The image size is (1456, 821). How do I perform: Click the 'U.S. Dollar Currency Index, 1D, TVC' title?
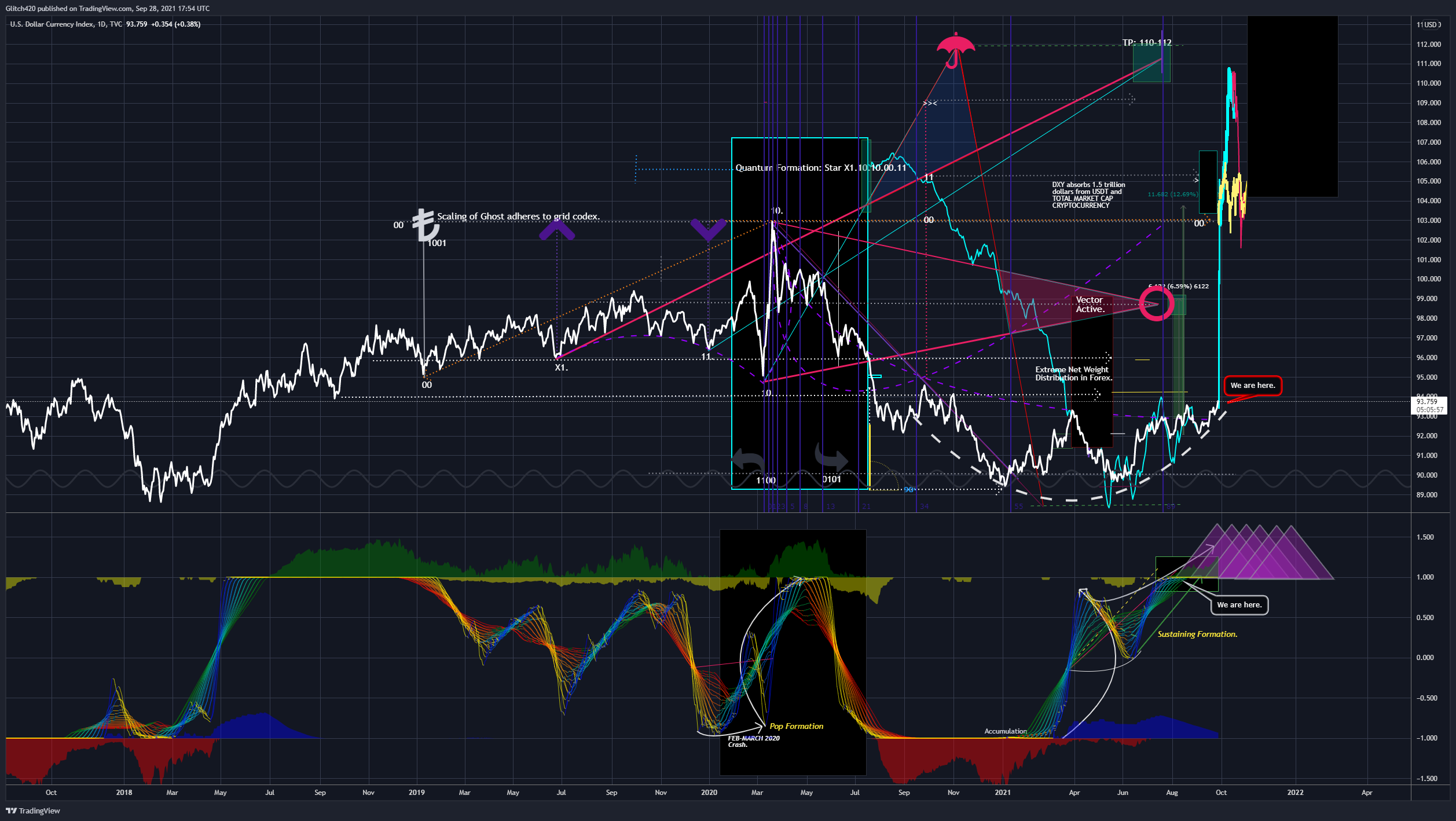tap(66, 24)
